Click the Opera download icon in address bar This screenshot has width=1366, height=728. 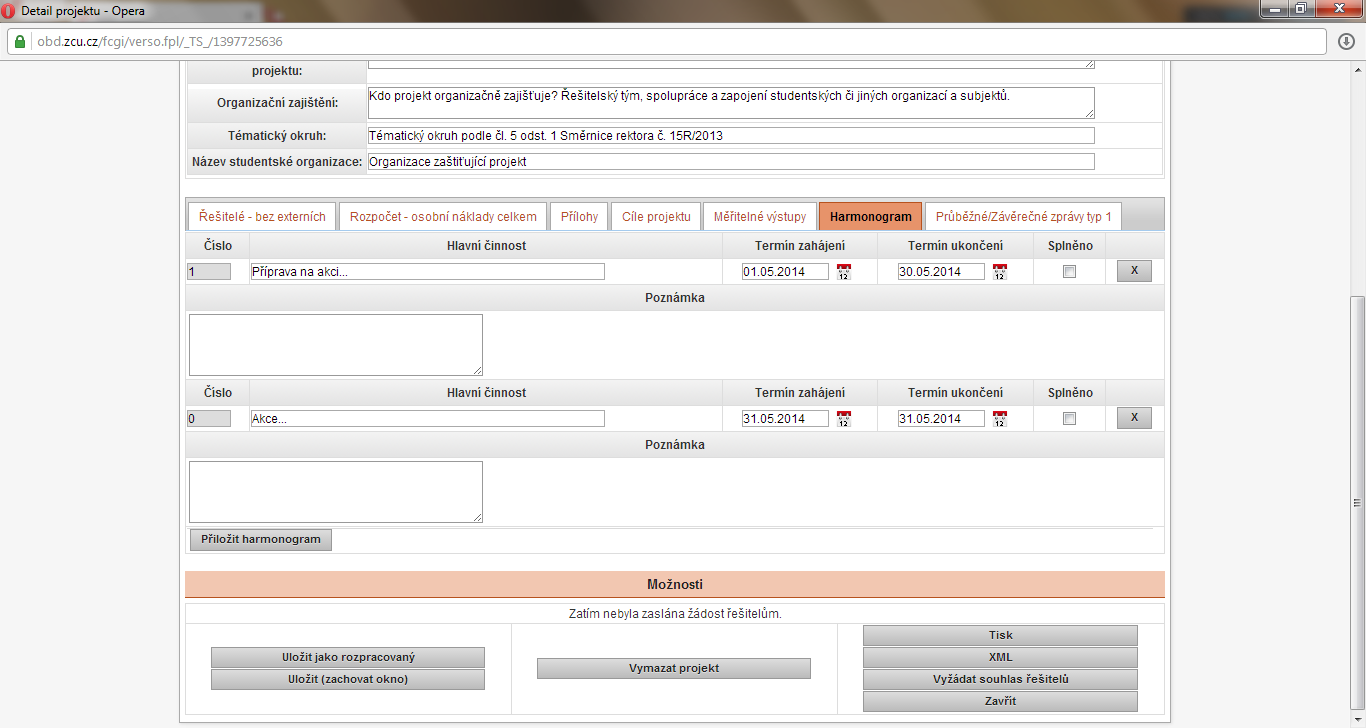coord(1346,42)
